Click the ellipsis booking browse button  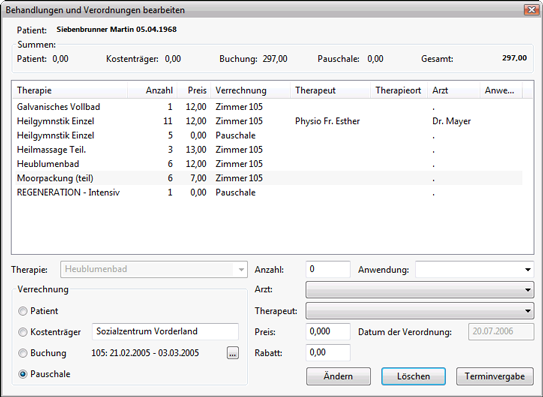233,353
